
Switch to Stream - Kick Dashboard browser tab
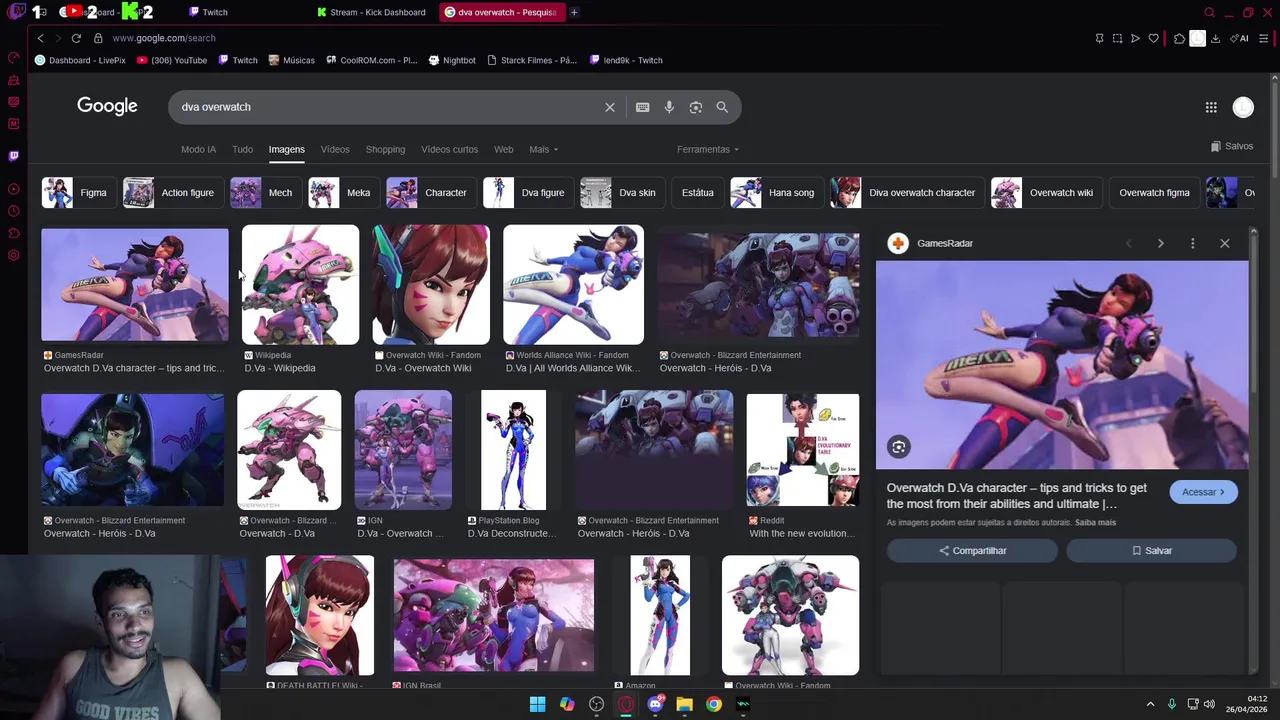click(x=371, y=12)
